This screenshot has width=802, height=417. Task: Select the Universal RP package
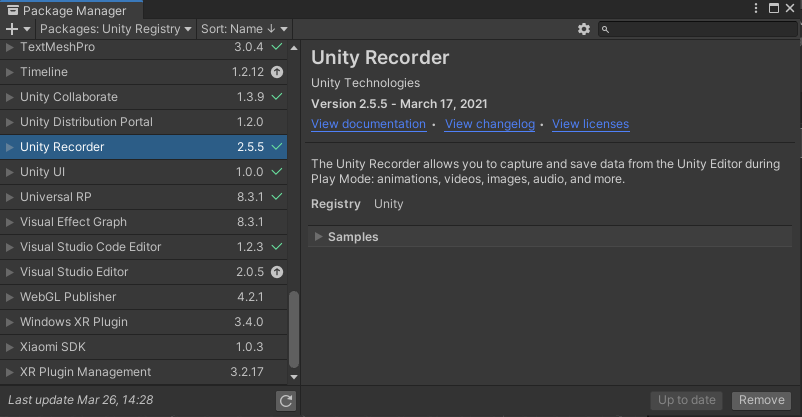coord(143,197)
